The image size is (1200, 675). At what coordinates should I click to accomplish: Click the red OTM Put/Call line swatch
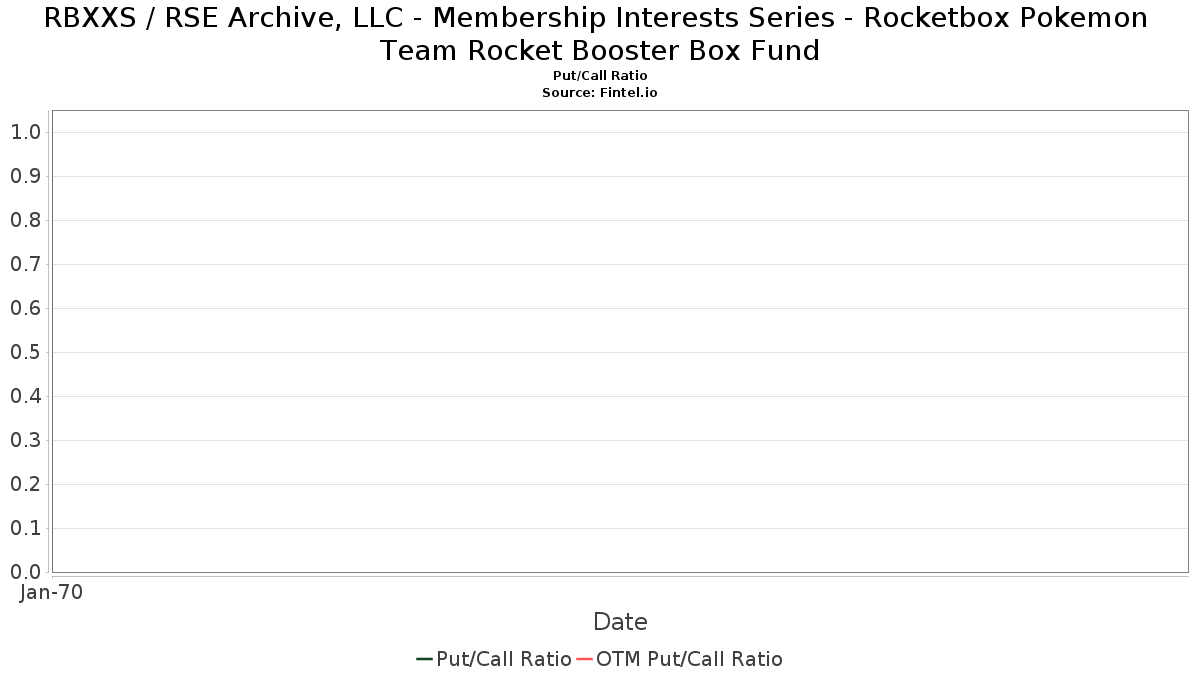coord(584,659)
